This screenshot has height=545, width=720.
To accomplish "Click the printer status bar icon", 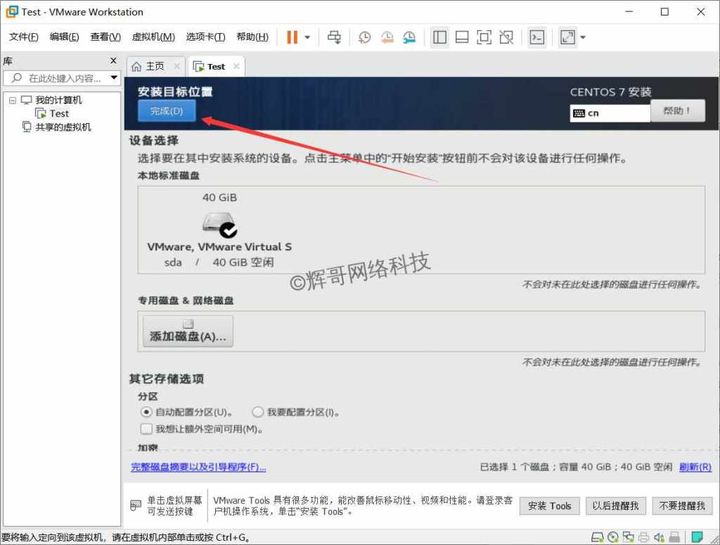I will coord(644,537).
